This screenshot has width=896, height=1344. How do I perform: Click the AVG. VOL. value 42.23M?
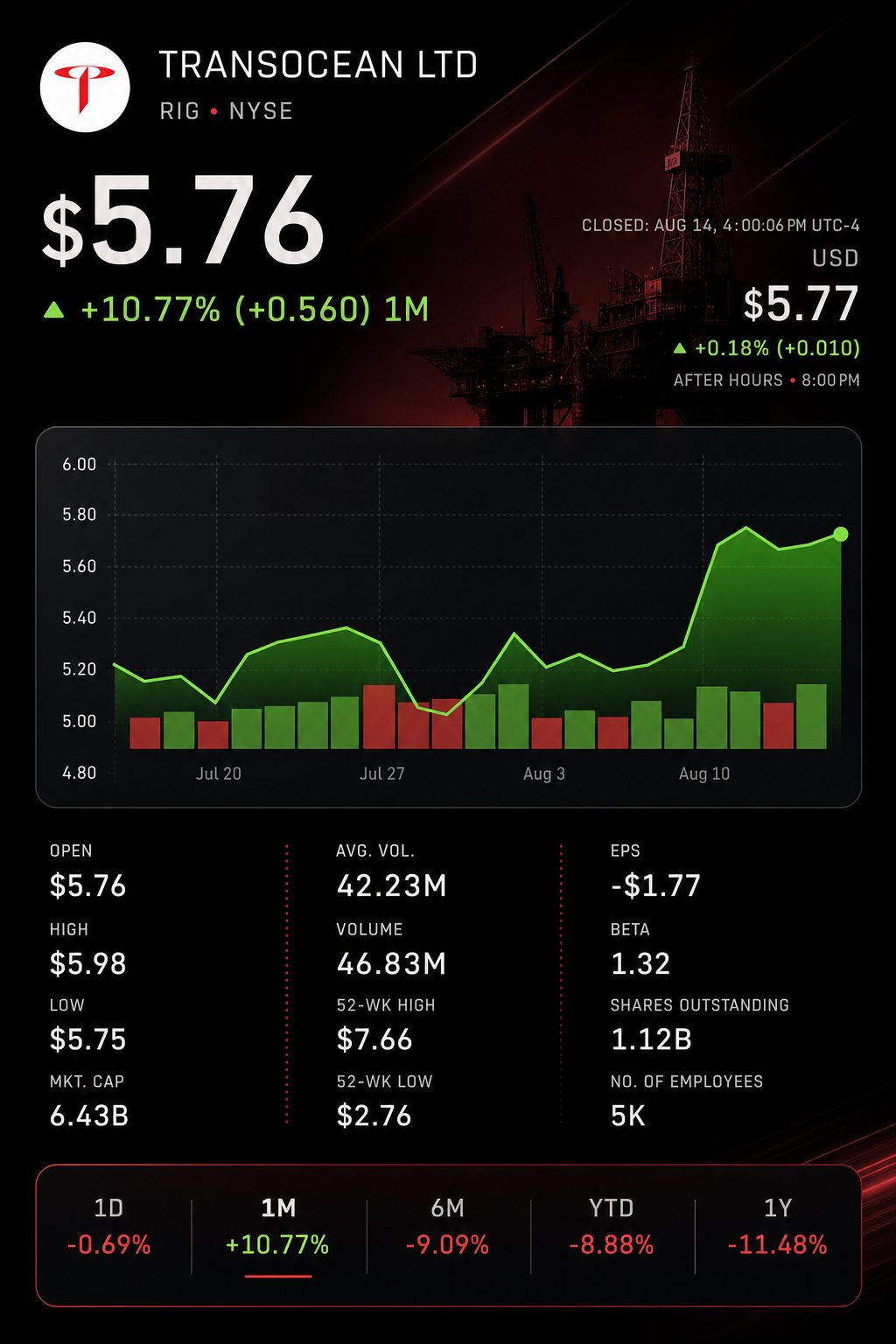(392, 885)
